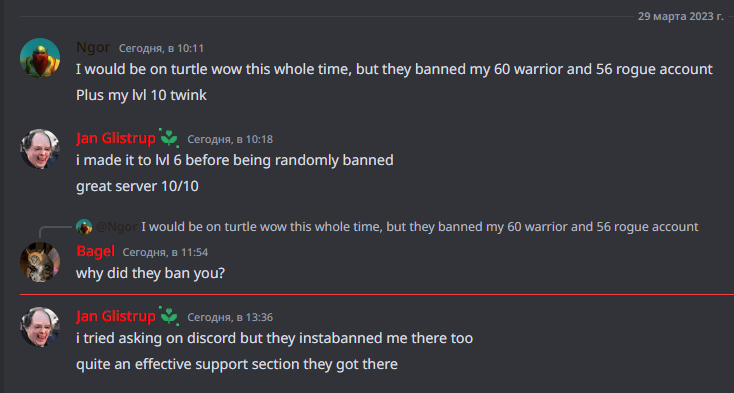Open Ngor's avatar profile picture
The image size is (734, 393).
pos(40,58)
